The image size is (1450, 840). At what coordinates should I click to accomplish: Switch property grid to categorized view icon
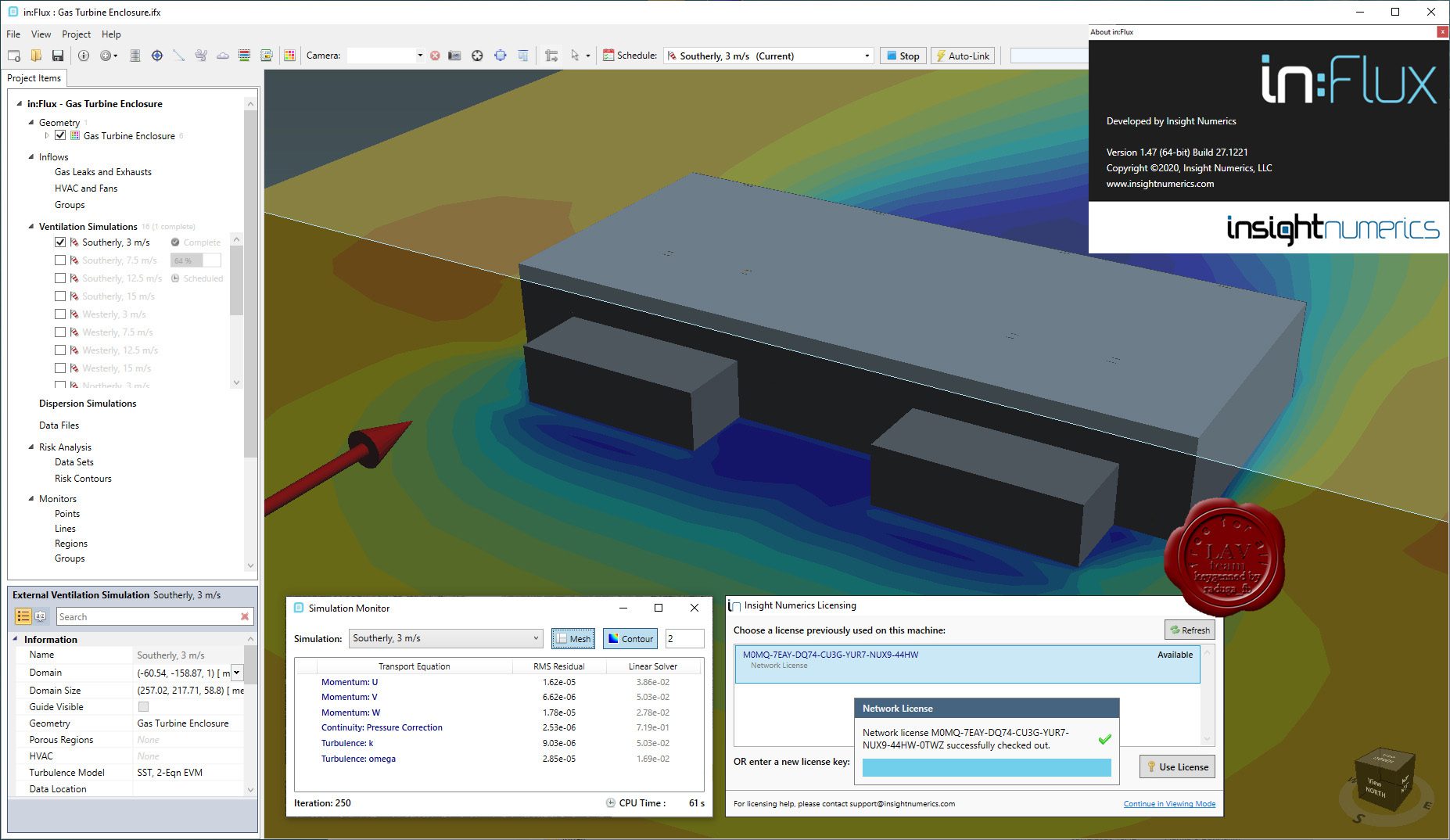23,616
